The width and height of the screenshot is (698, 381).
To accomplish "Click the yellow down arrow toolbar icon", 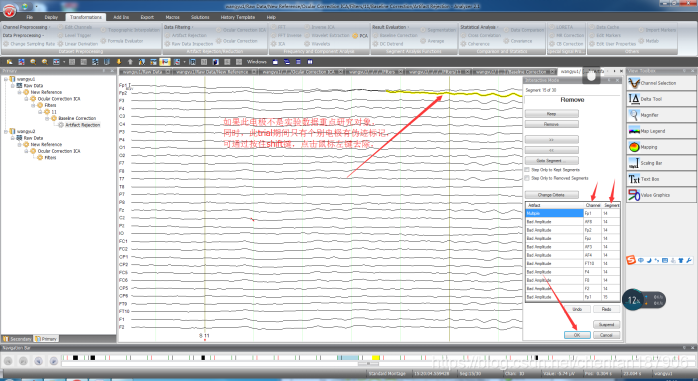I will pos(118,62).
